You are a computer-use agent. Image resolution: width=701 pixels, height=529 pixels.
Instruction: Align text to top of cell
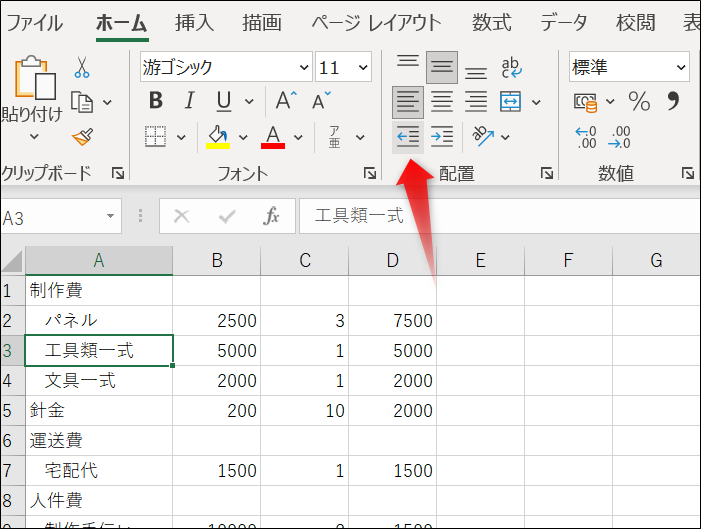pos(408,63)
